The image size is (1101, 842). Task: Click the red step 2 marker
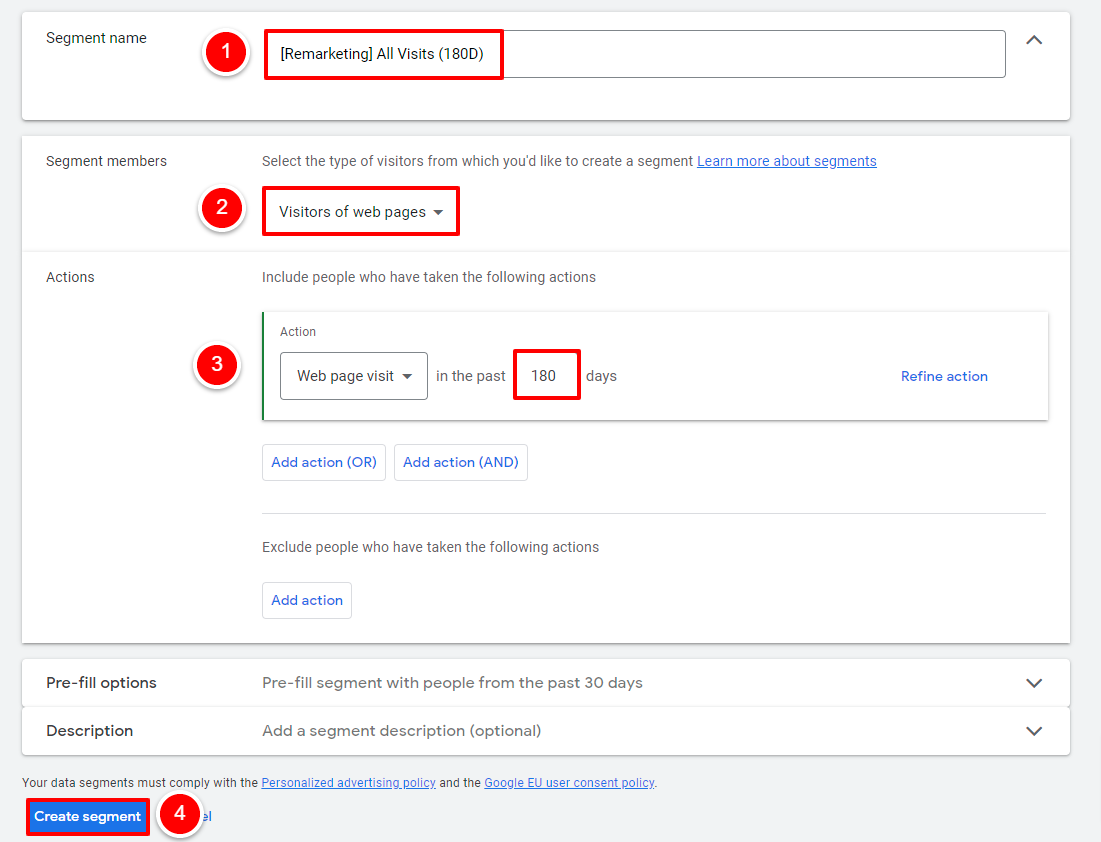(222, 207)
